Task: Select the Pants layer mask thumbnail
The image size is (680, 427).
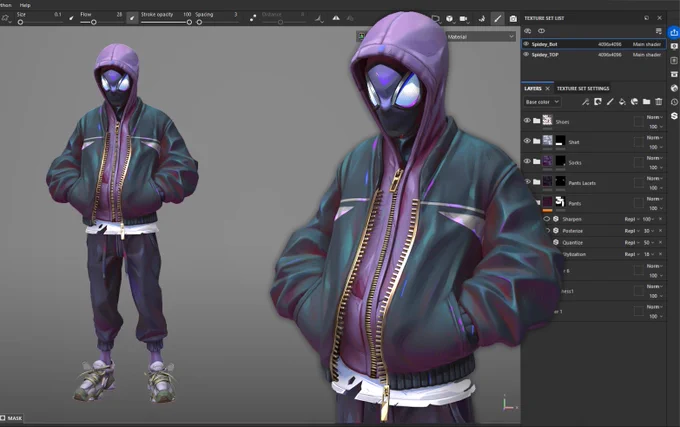Action: (x=560, y=202)
